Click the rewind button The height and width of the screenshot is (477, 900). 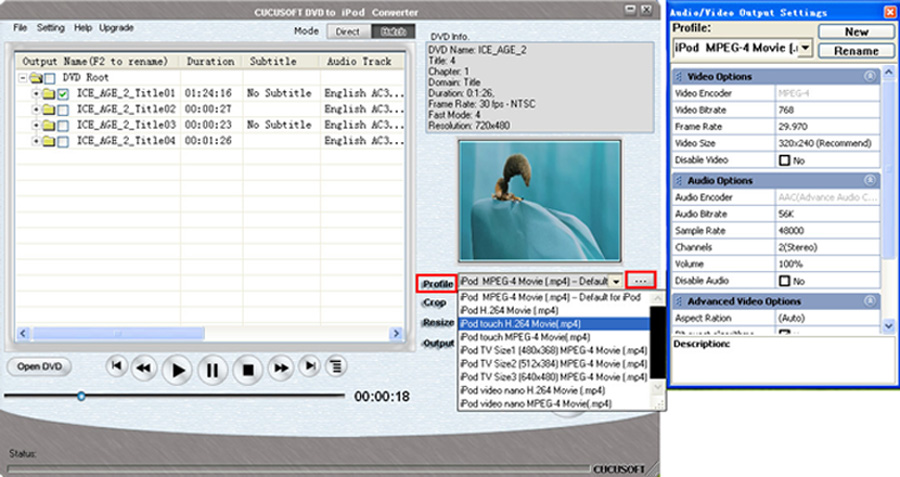pyautogui.click(x=143, y=368)
